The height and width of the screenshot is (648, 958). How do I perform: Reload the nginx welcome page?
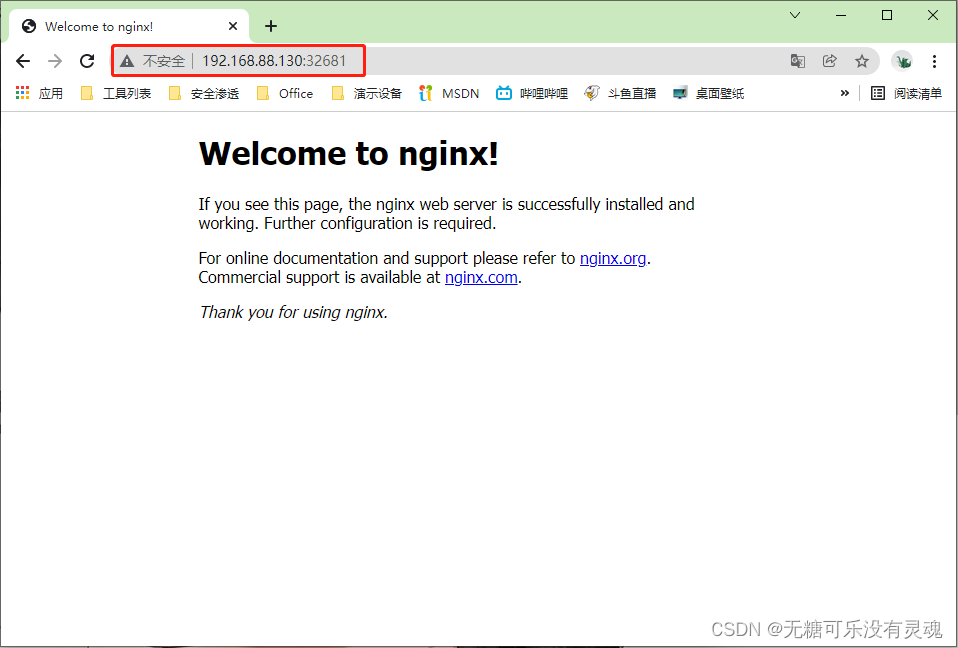pos(87,61)
